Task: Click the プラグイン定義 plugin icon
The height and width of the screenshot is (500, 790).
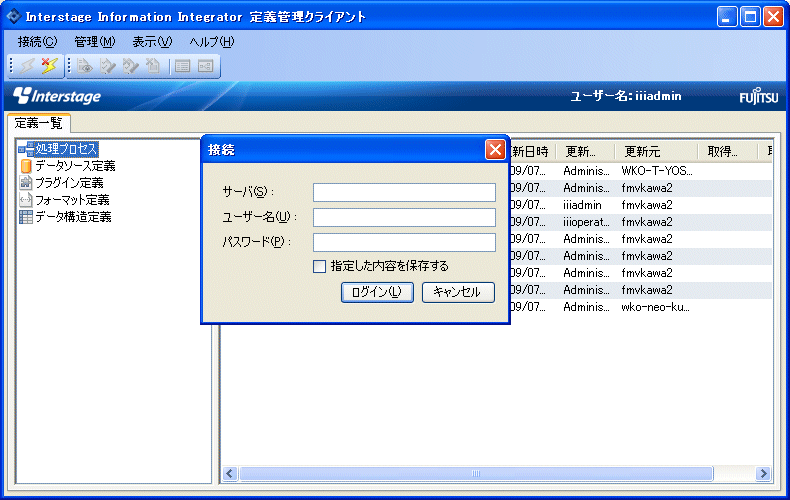Action: tap(26, 183)
